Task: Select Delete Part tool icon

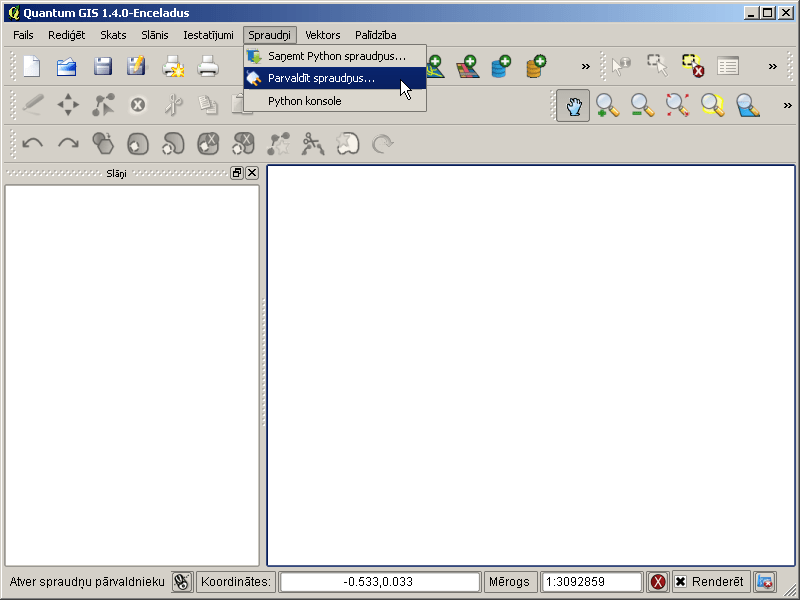Action: 243,144
